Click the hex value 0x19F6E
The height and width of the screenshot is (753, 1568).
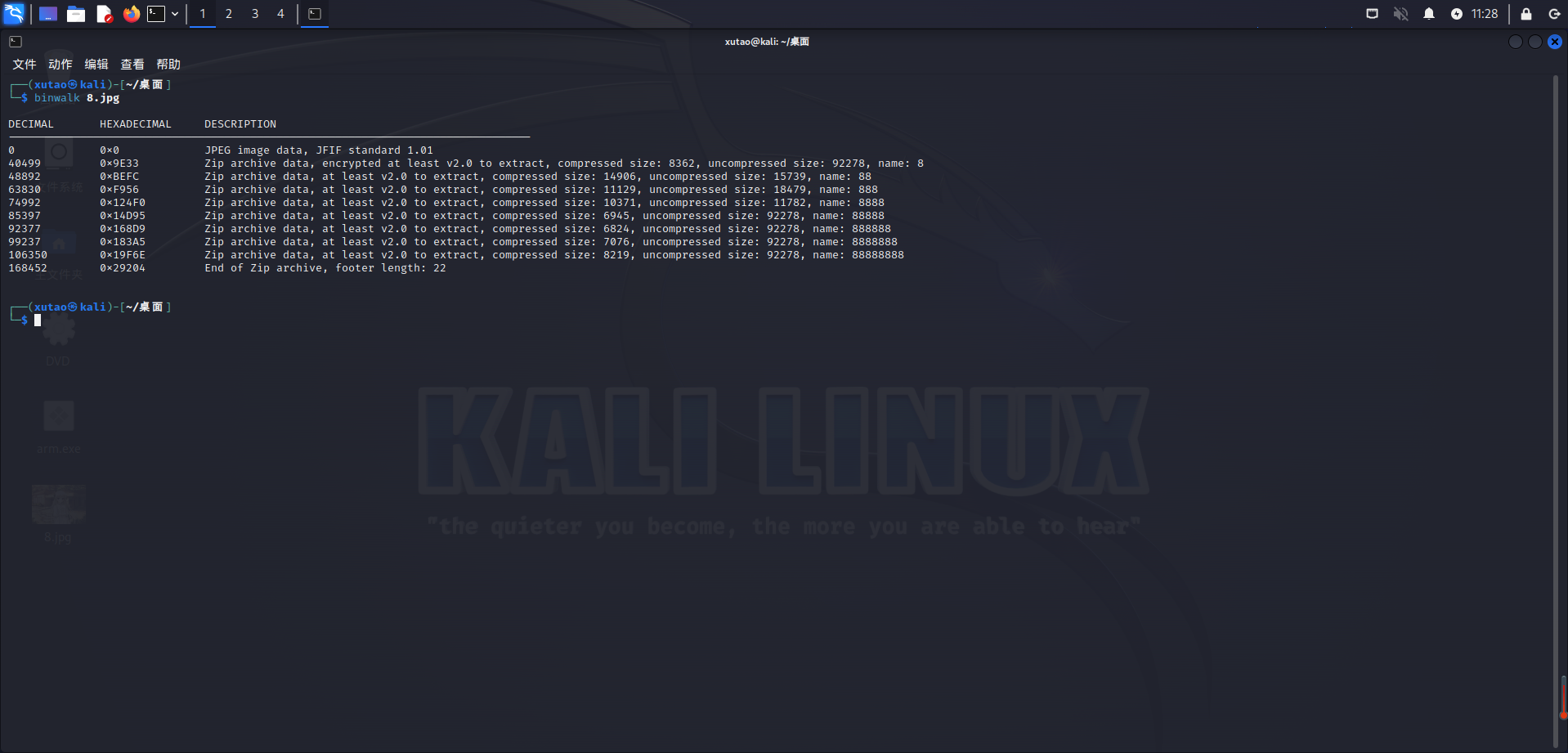[123, 255]
